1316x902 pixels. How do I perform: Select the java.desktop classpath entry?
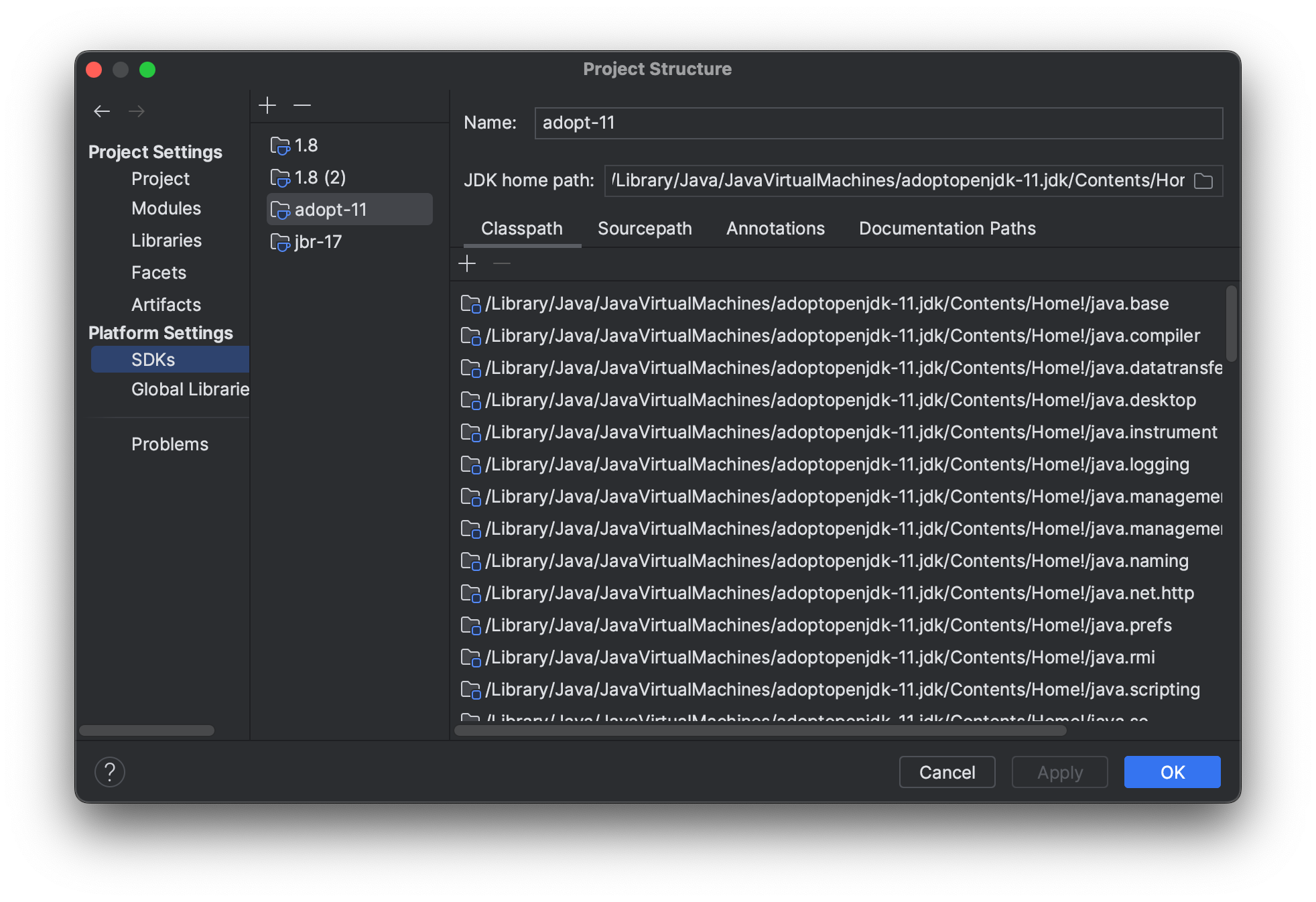pos(840,400)
